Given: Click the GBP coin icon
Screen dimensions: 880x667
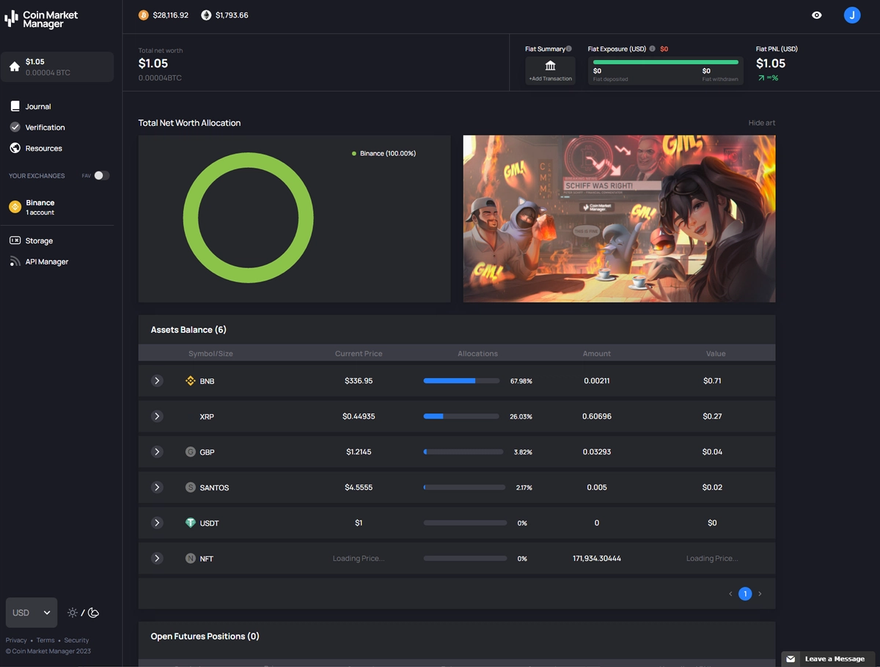Looking at the screenshot, I should pos(190,452).
